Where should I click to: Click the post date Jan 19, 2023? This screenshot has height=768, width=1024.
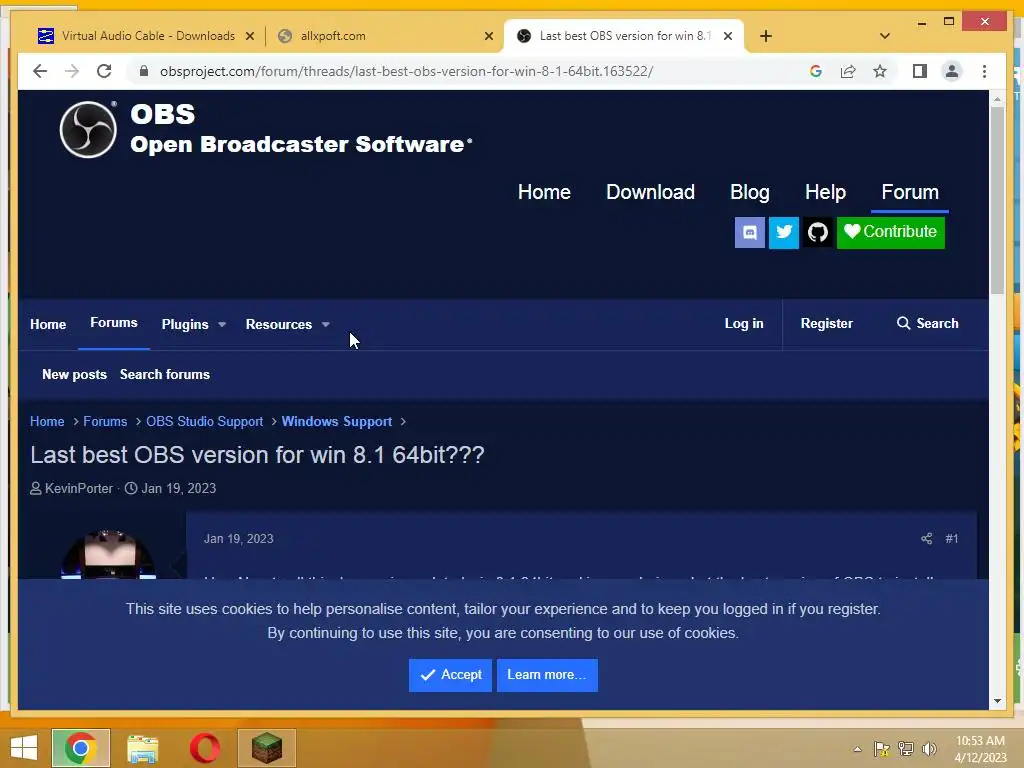(238, 539)
